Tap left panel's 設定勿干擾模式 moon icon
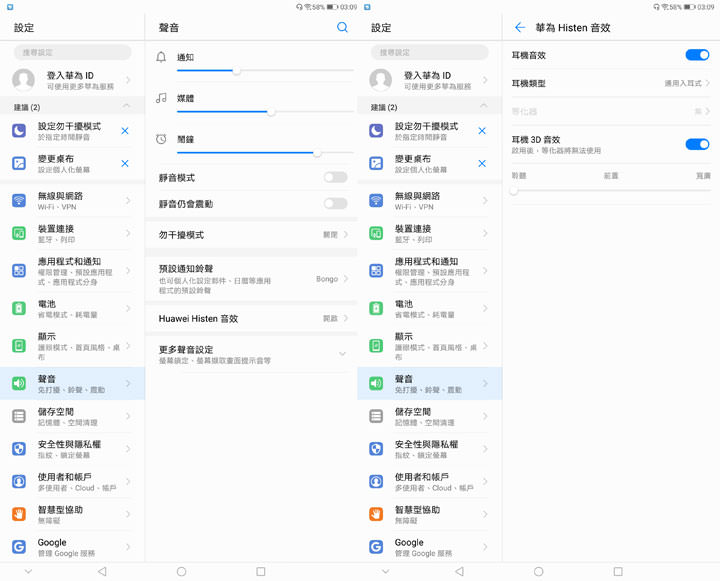The image size is (720, 581). (19, 131)
